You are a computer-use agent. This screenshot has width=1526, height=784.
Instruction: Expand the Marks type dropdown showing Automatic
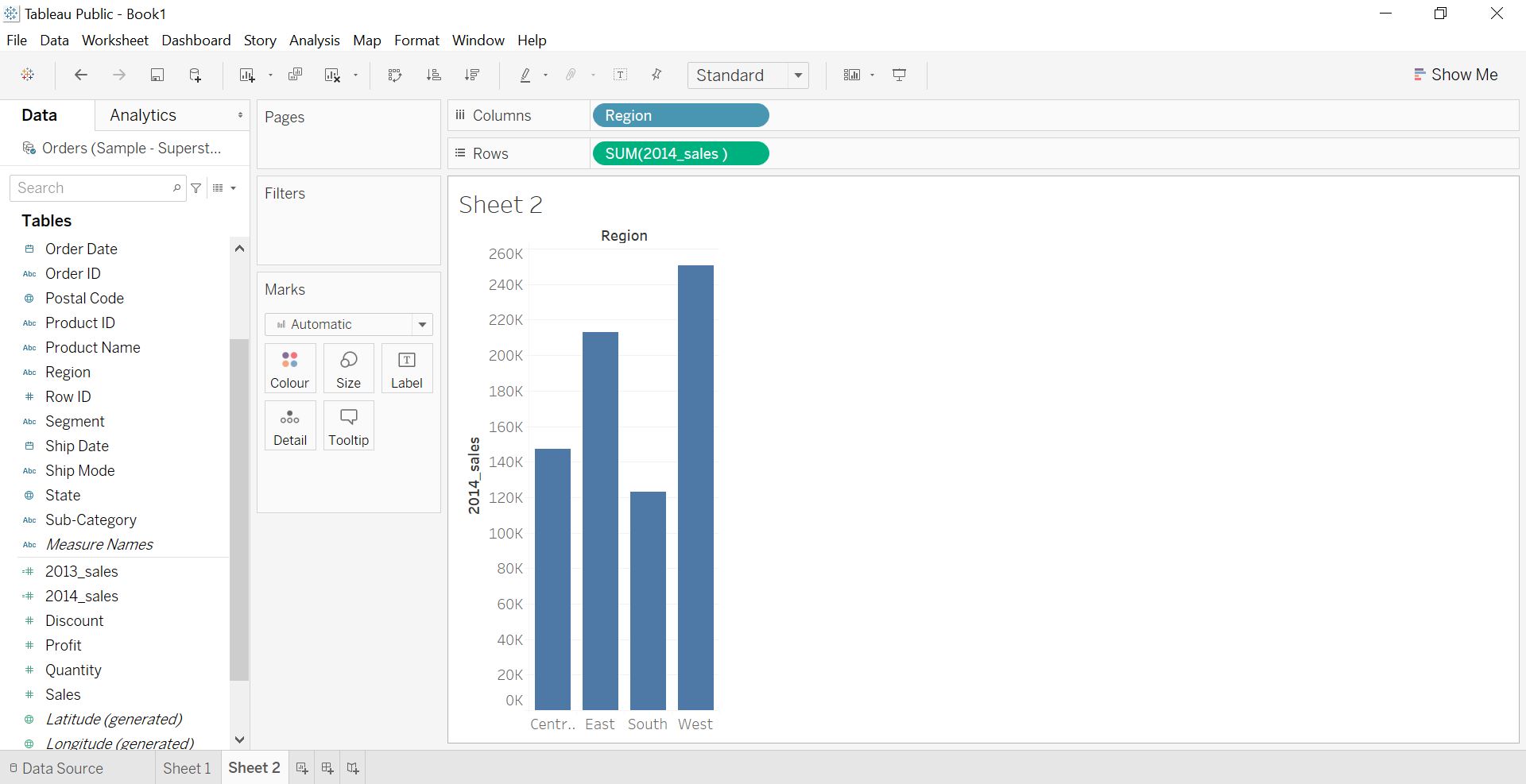click(422, 324)
